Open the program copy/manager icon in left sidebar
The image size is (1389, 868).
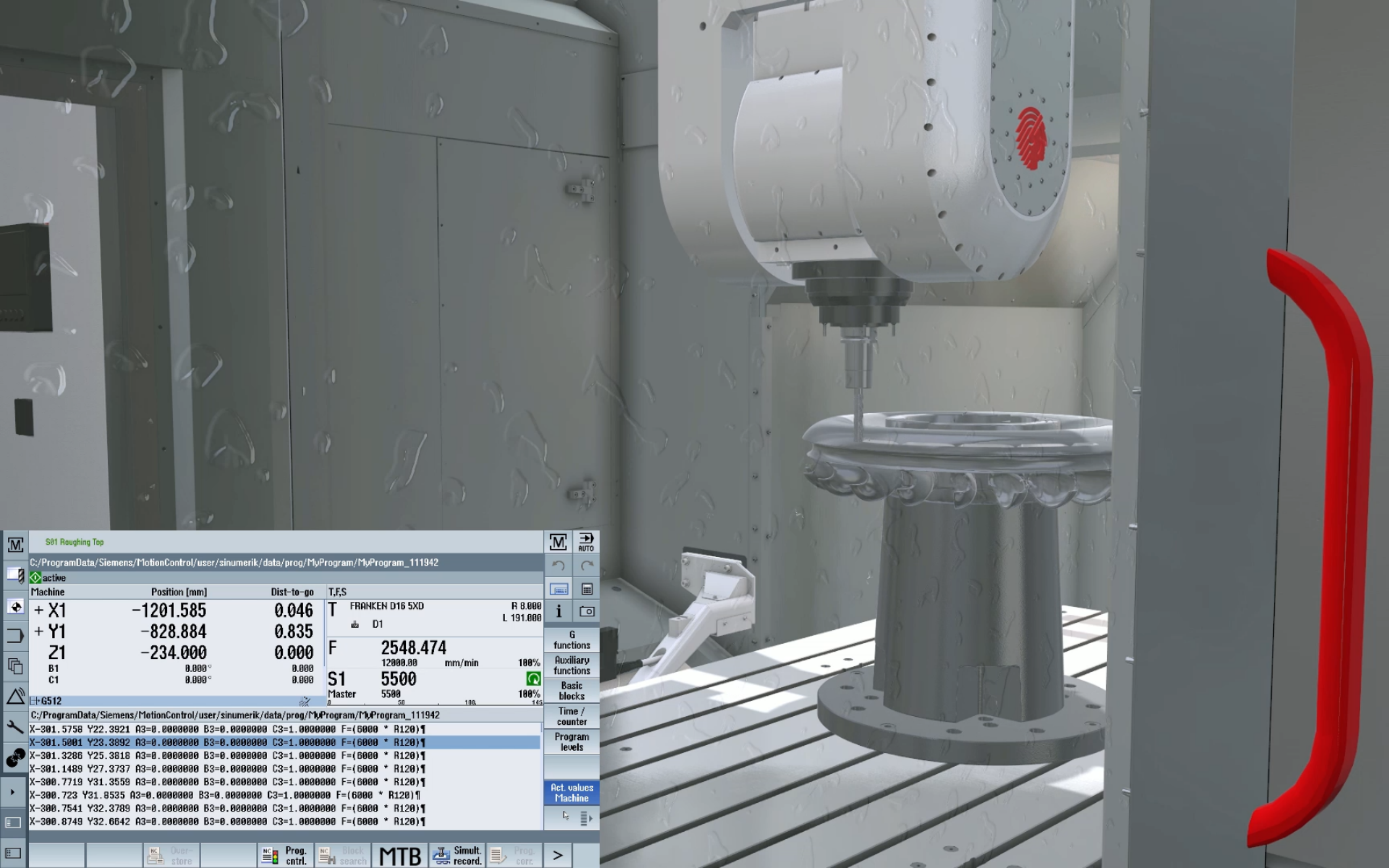(x=15, y=666)
